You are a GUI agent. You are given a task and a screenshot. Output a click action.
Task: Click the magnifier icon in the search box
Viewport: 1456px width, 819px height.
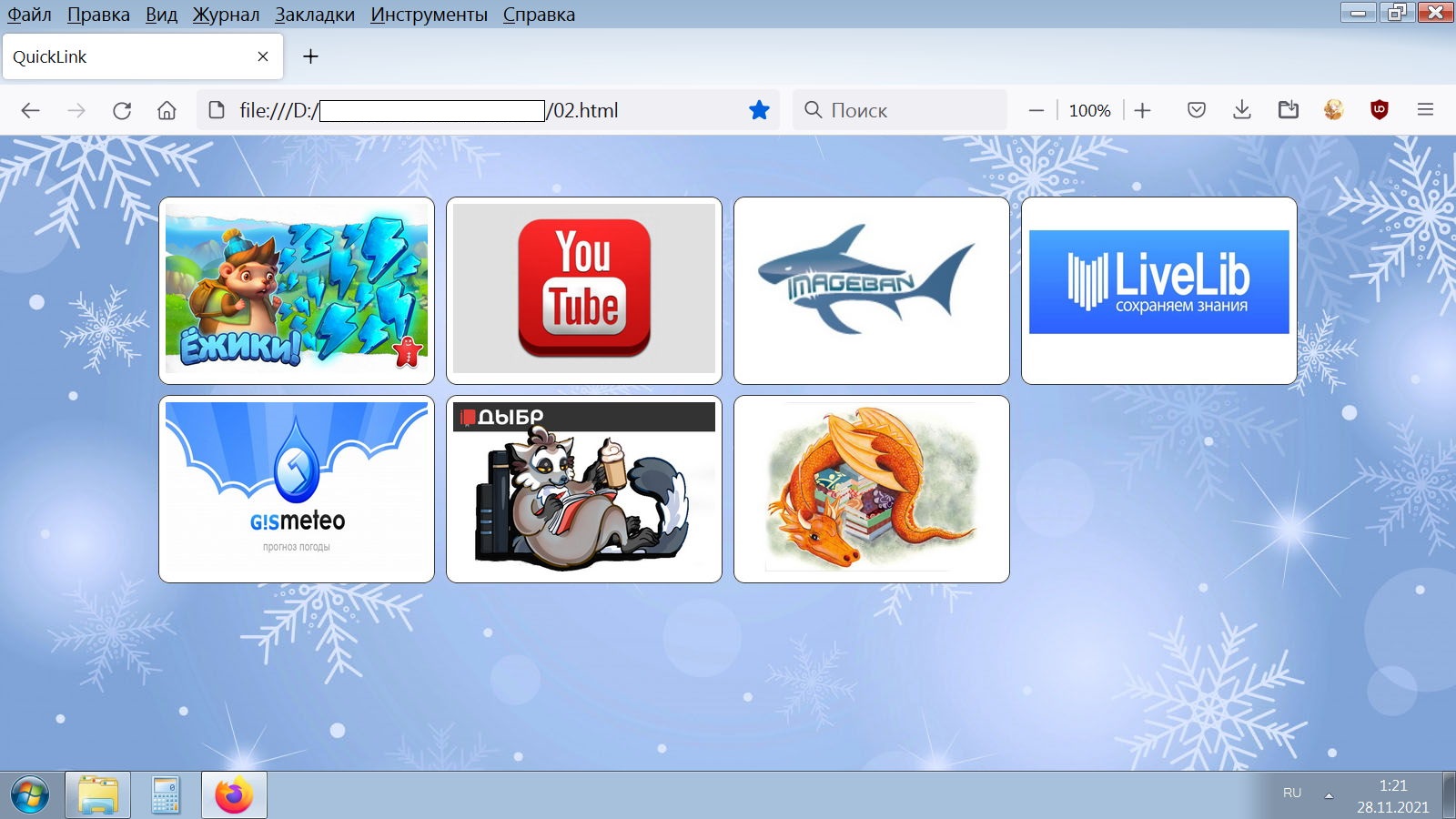pos(813,110)
